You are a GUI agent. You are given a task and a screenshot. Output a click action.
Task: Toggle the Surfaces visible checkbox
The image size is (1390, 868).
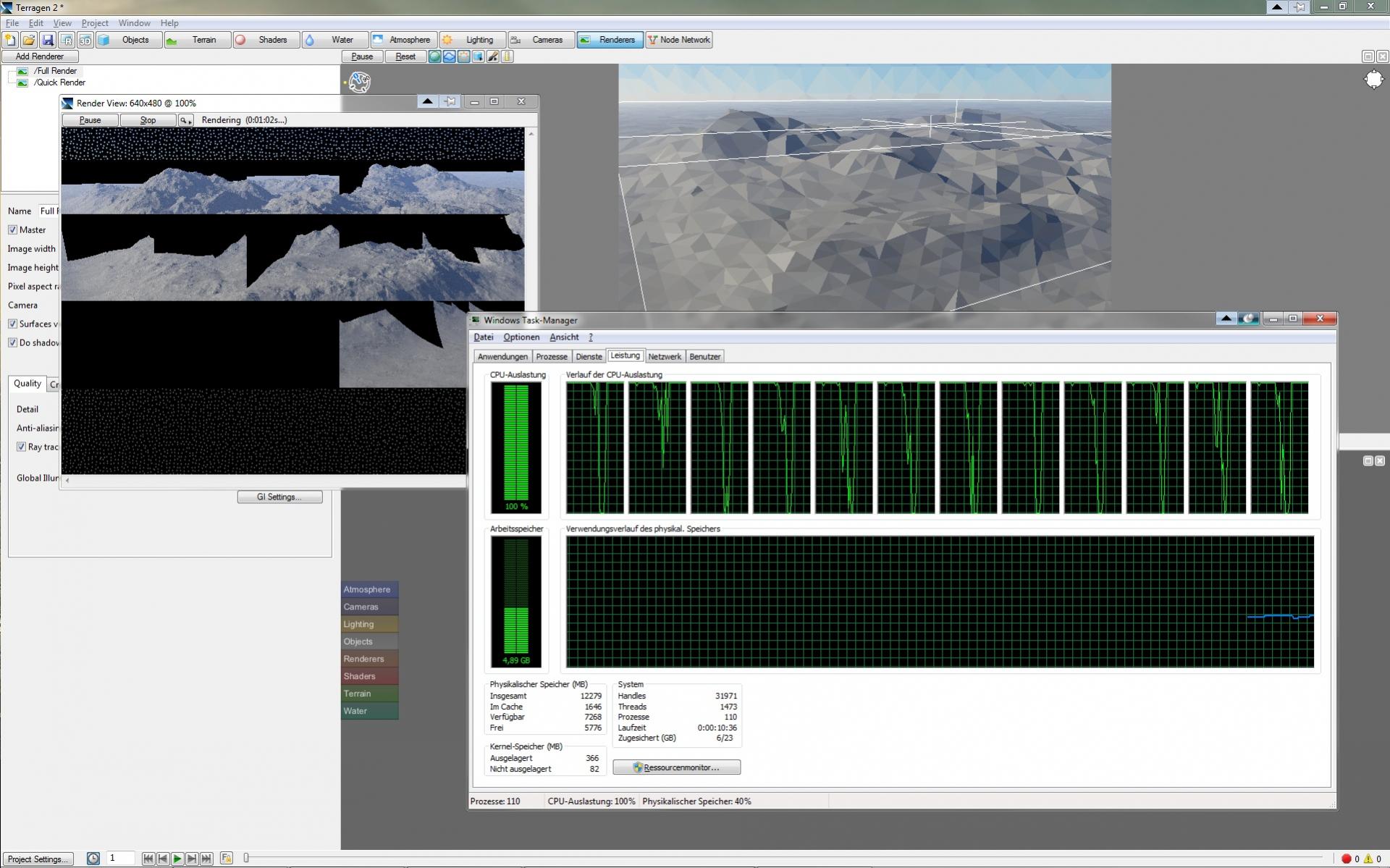click(12, 324)
